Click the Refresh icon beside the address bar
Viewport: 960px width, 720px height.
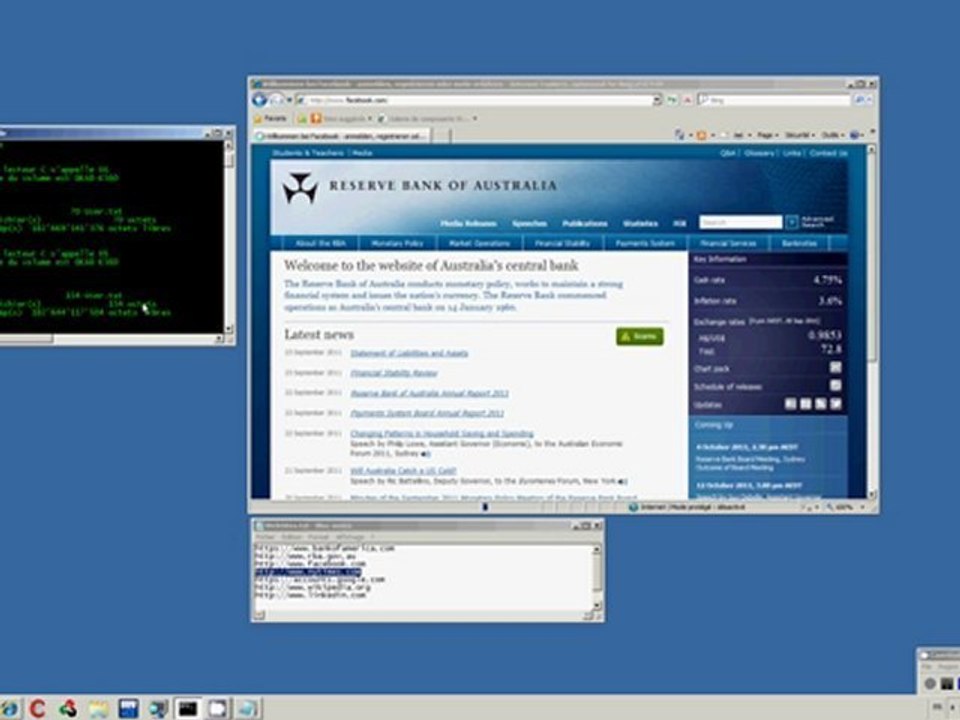(x=672, y=100)
